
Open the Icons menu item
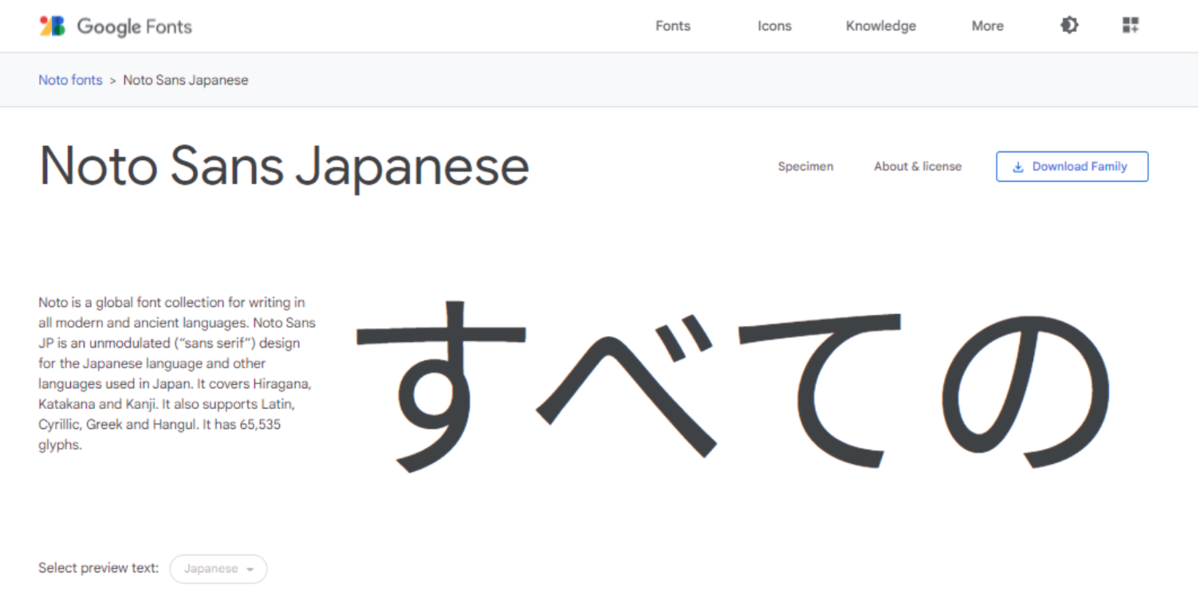pos(774,26)
